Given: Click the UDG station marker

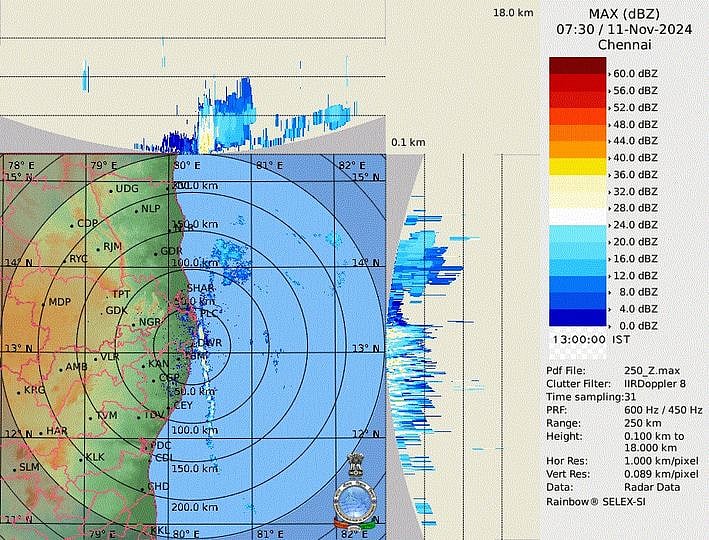Looking at the screenshot, I should coord(110,189).
